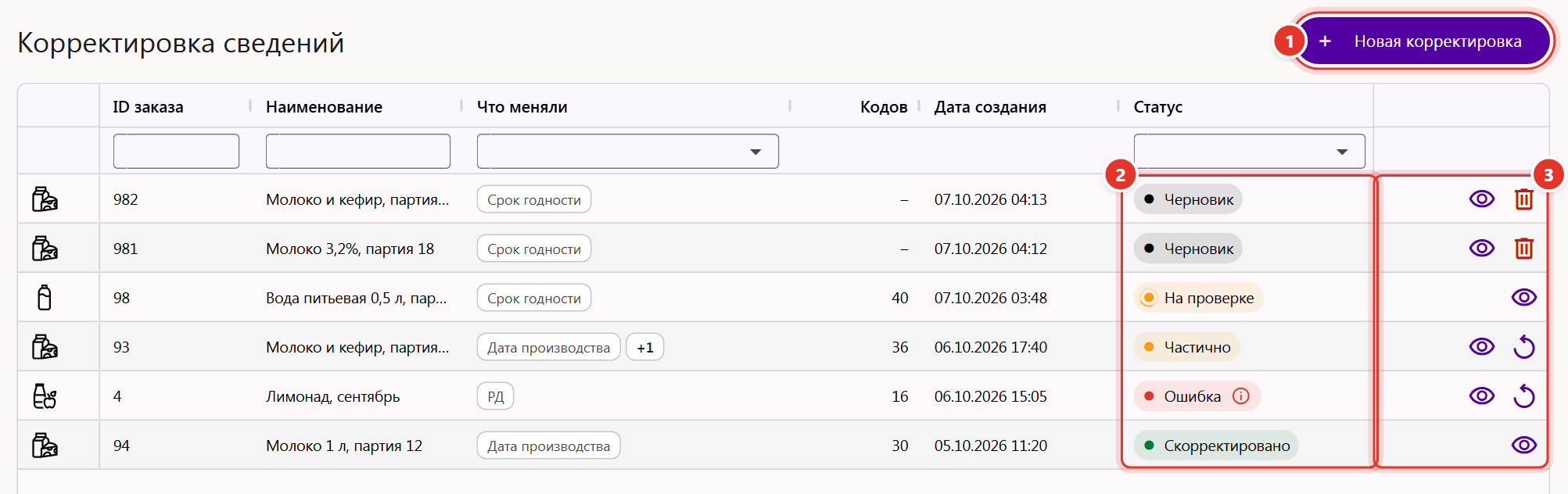Click the dairy product icon in row 93
The height and width of the screenshot is (494, 1568).
point(45,347)
